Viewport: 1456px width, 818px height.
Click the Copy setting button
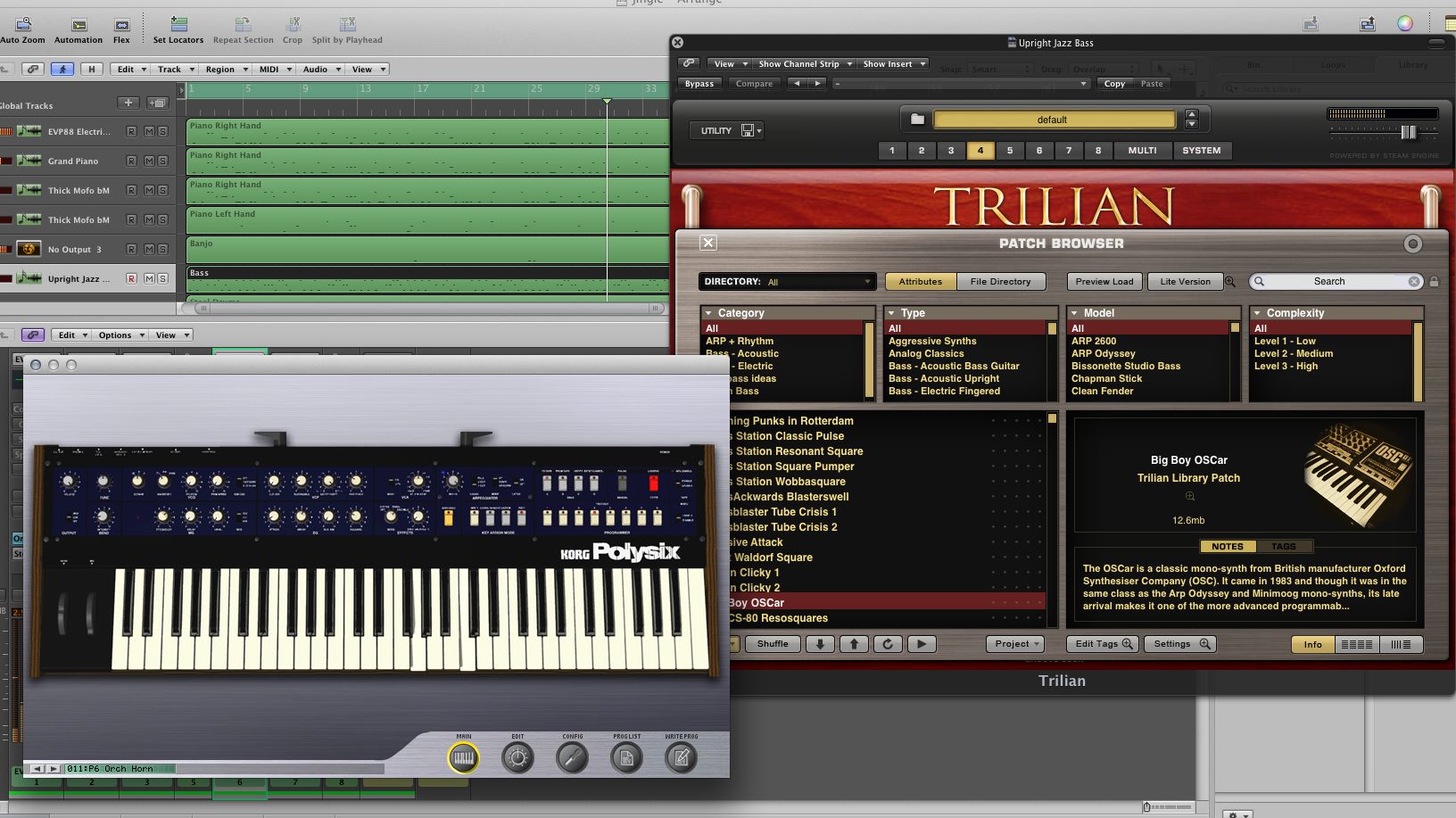tap(1114, 84)
